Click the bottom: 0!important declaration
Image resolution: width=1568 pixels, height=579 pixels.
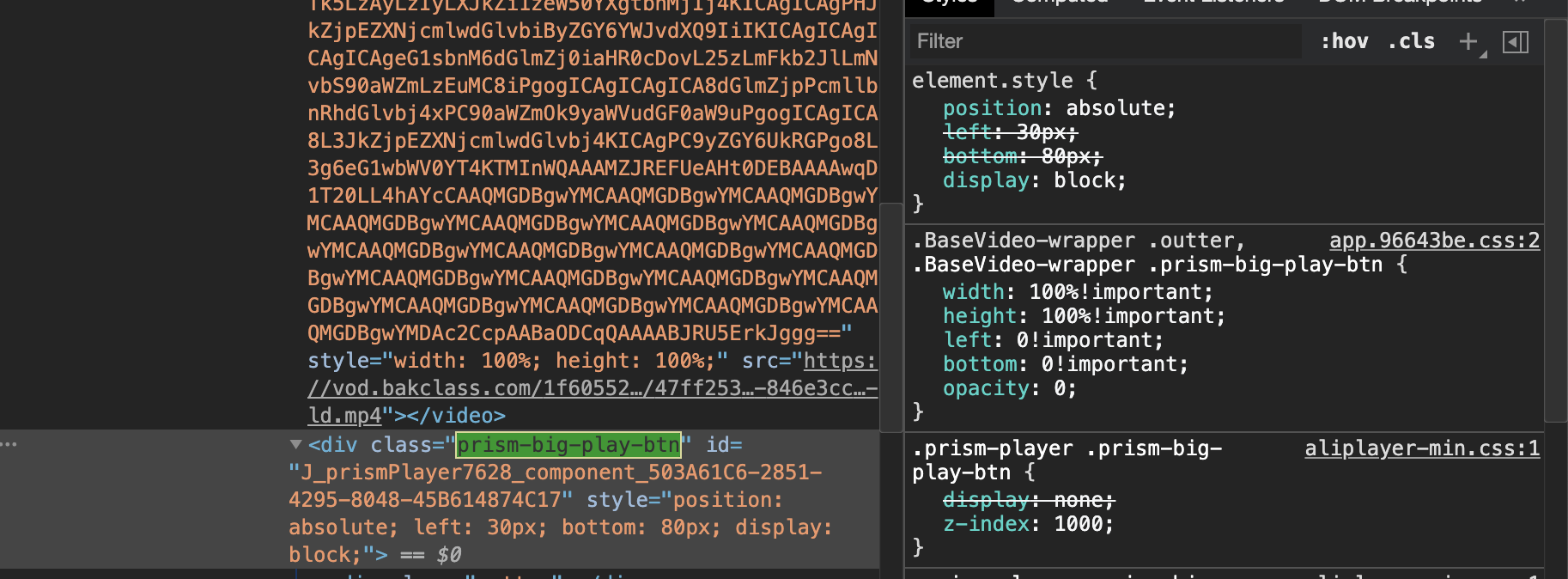click(1065, 364)
